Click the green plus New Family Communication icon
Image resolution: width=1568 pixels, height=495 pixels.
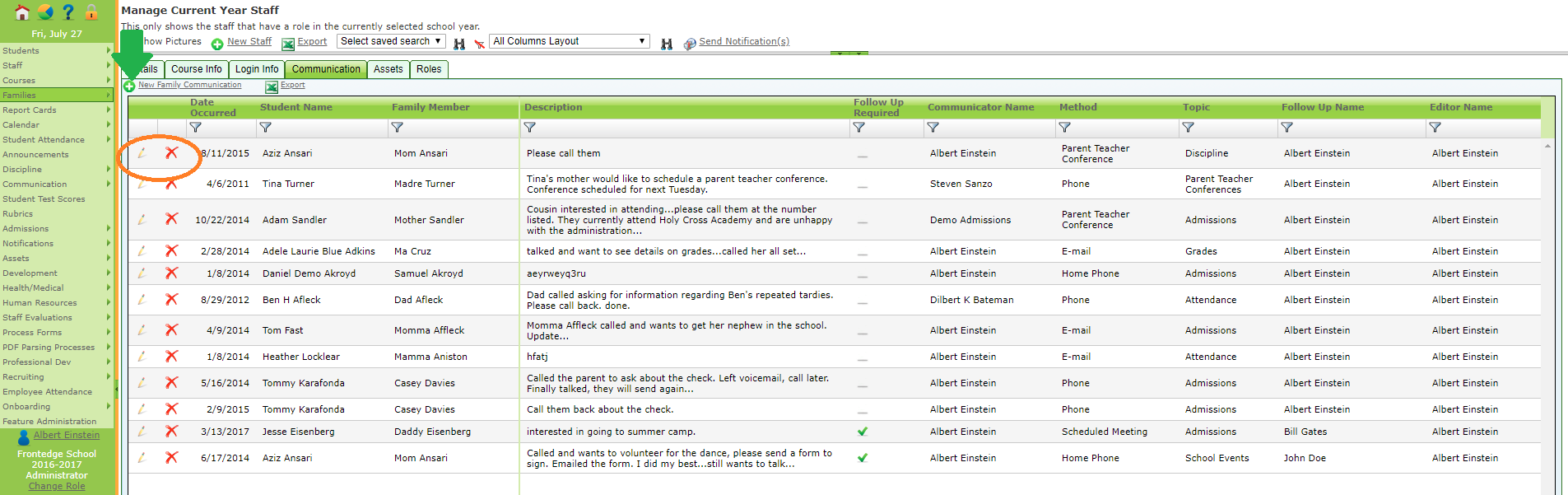129,86
